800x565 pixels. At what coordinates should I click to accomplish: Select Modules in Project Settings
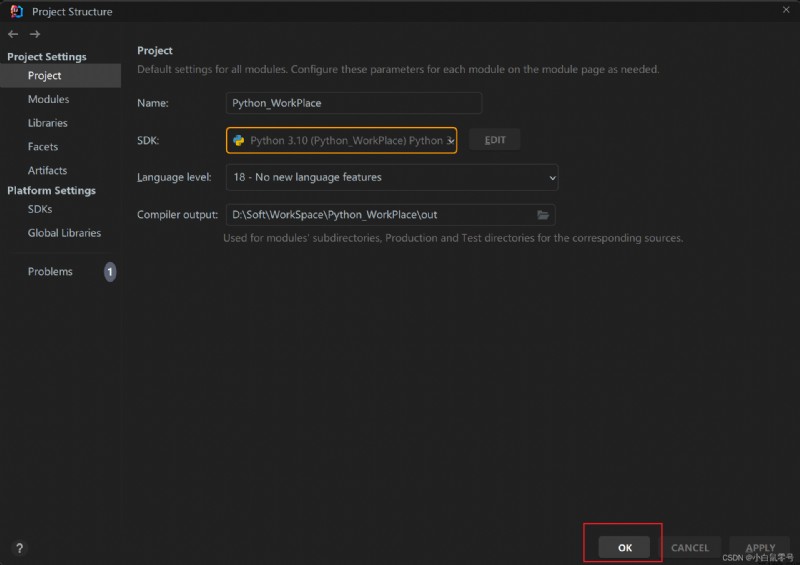48,99
